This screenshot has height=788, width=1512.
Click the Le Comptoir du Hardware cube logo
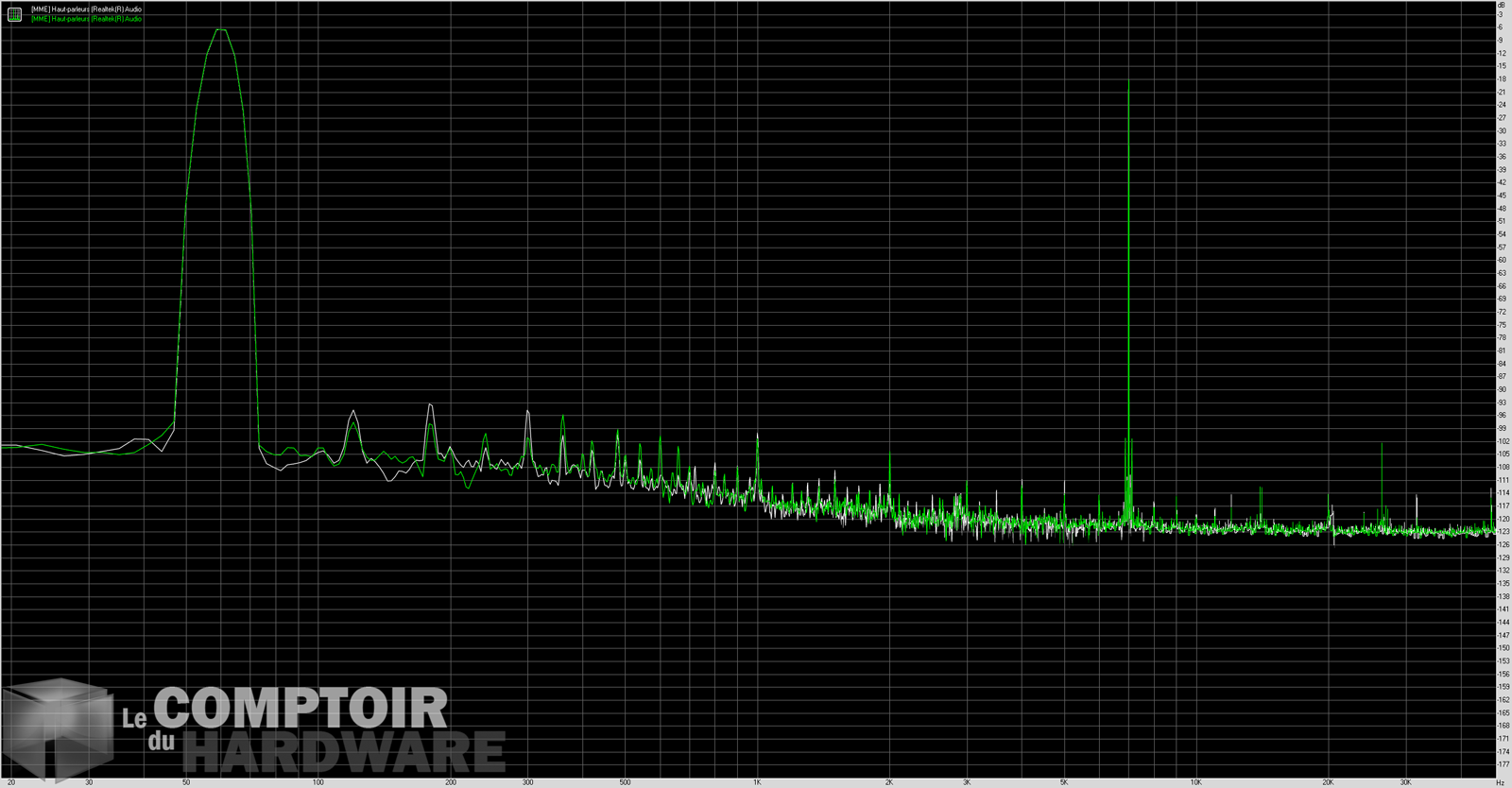[x=57, y=729]
